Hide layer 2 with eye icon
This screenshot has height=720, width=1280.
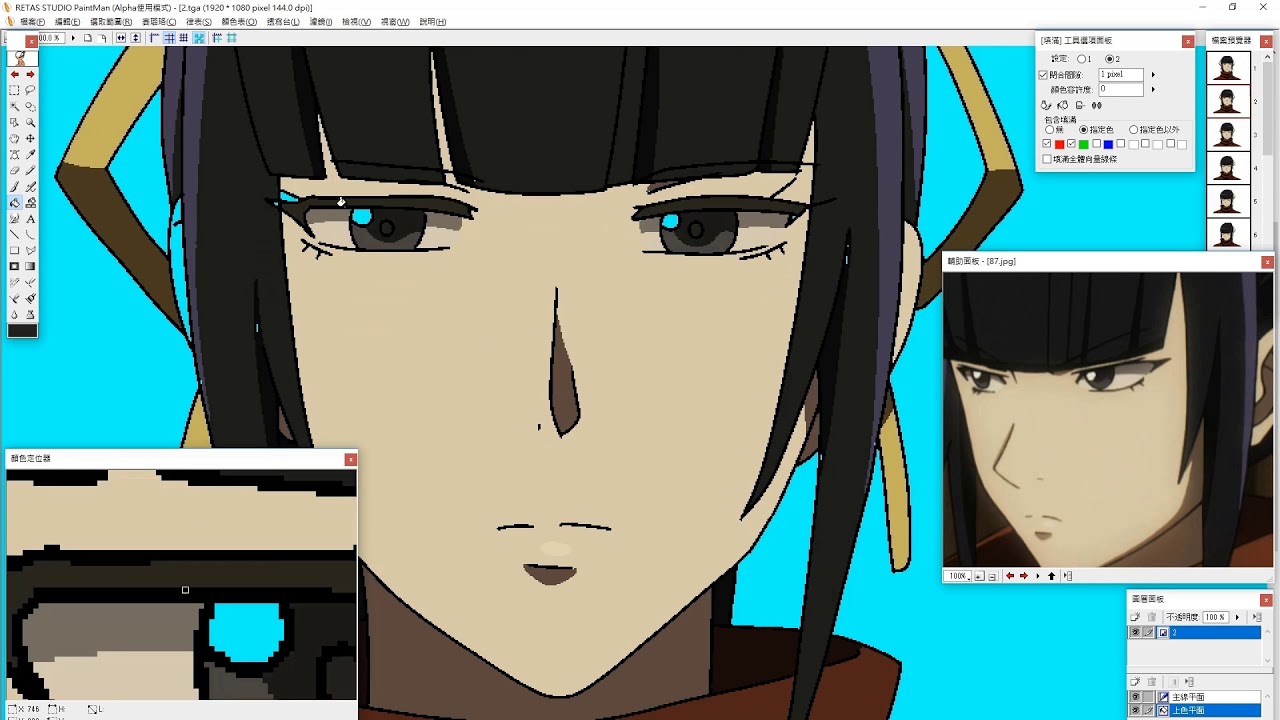point(1135,632)
